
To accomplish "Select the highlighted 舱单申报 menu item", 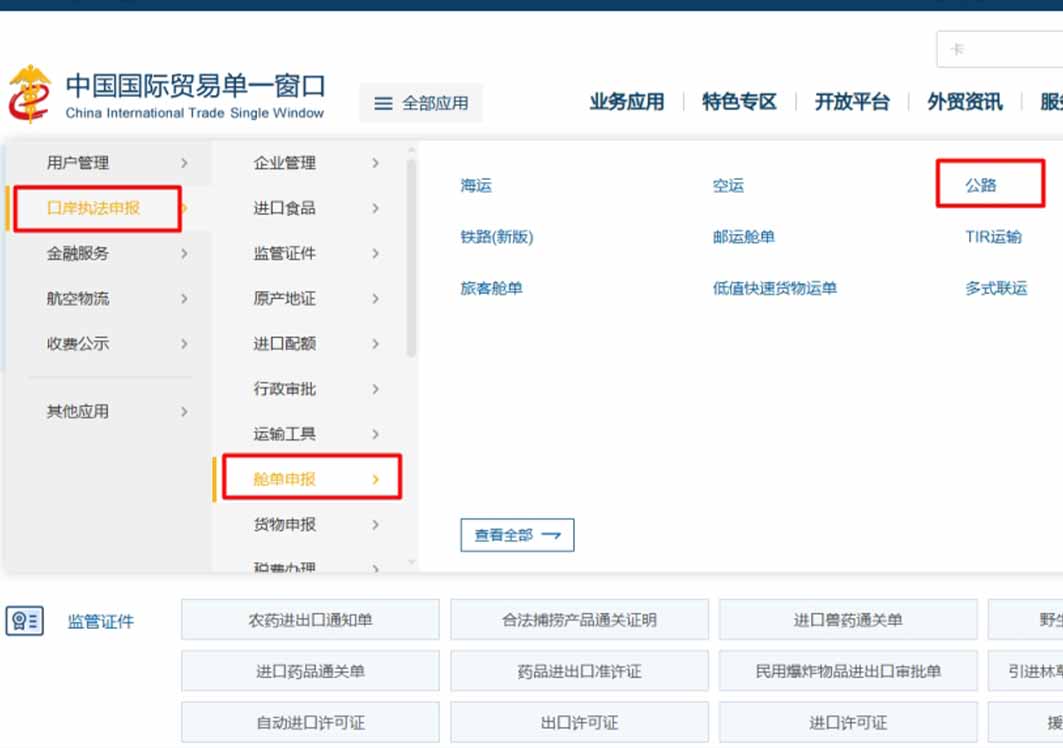I will 307,478.
